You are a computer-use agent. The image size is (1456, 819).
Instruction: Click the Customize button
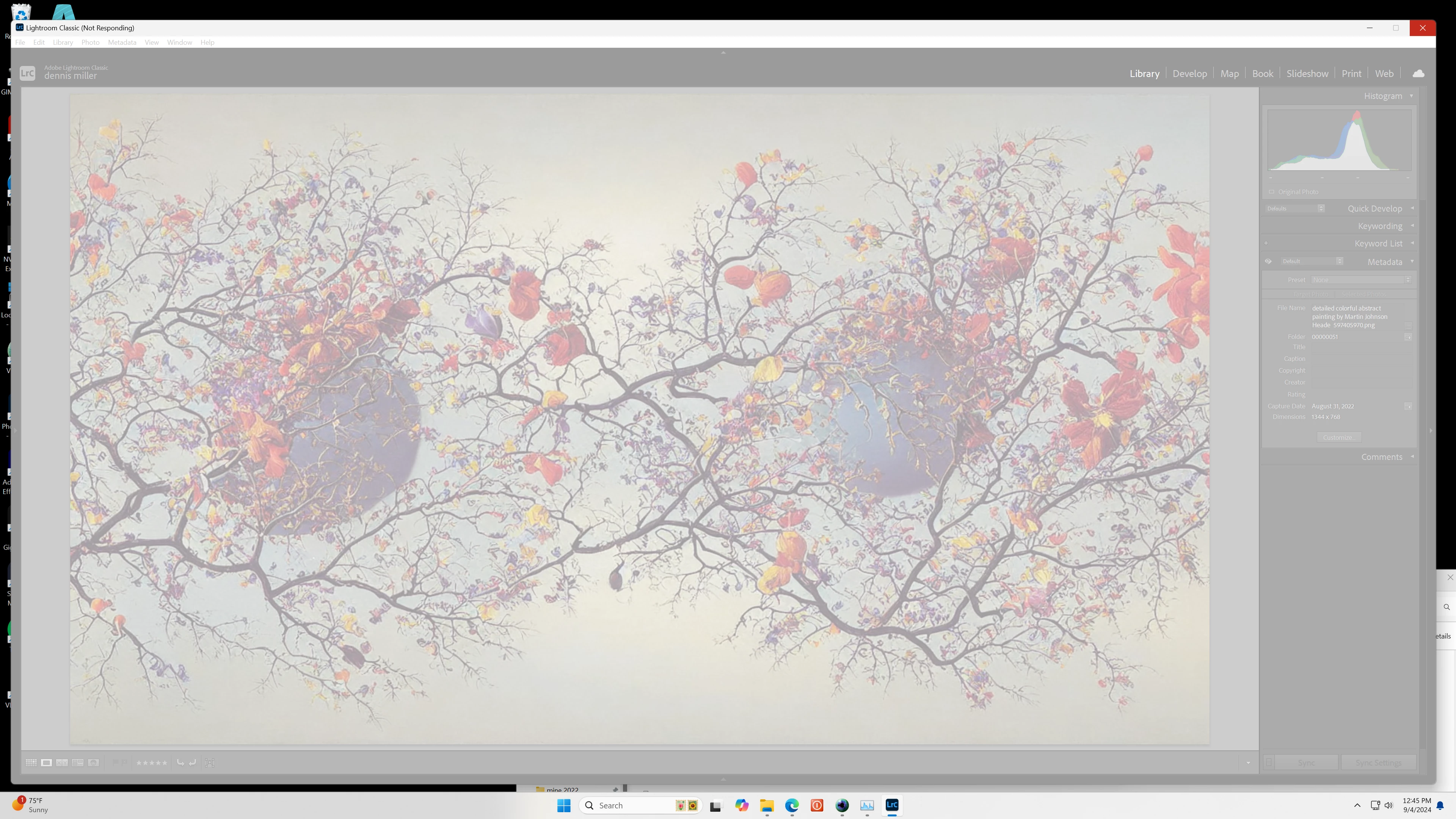[x=1338, y=438]
